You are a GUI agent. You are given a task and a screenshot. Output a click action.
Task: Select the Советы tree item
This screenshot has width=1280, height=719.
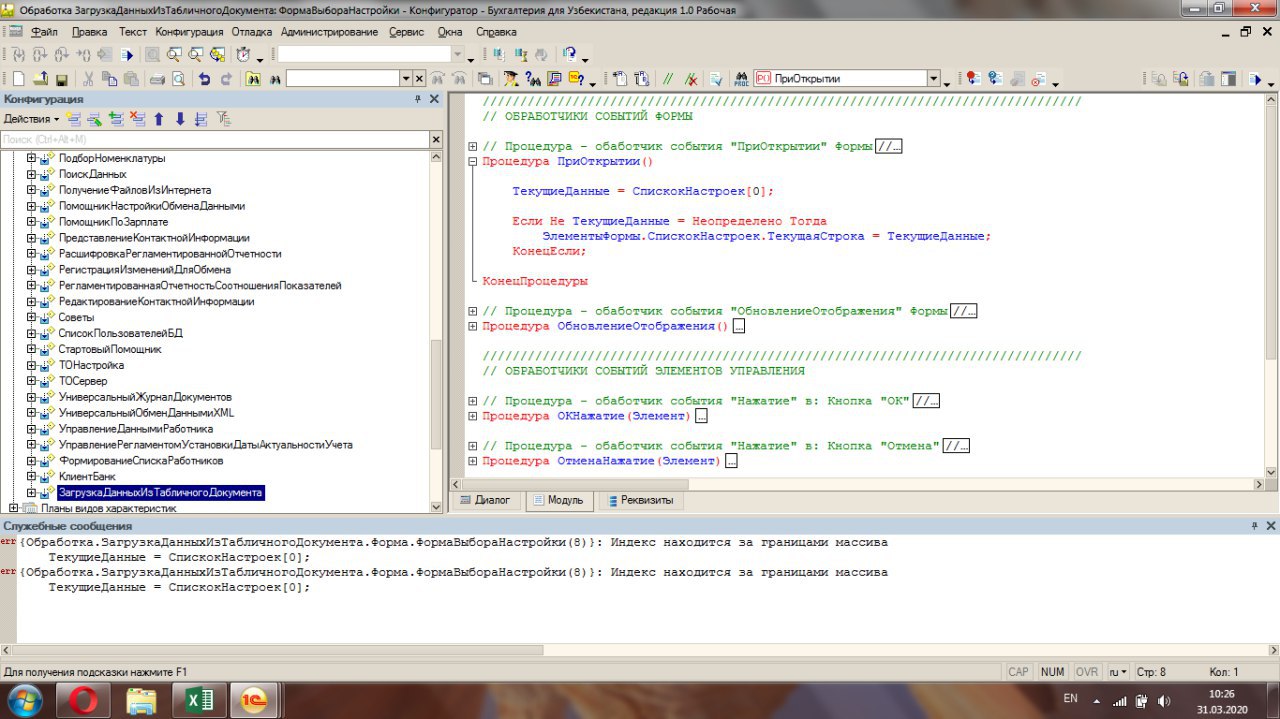coord(76,317)
